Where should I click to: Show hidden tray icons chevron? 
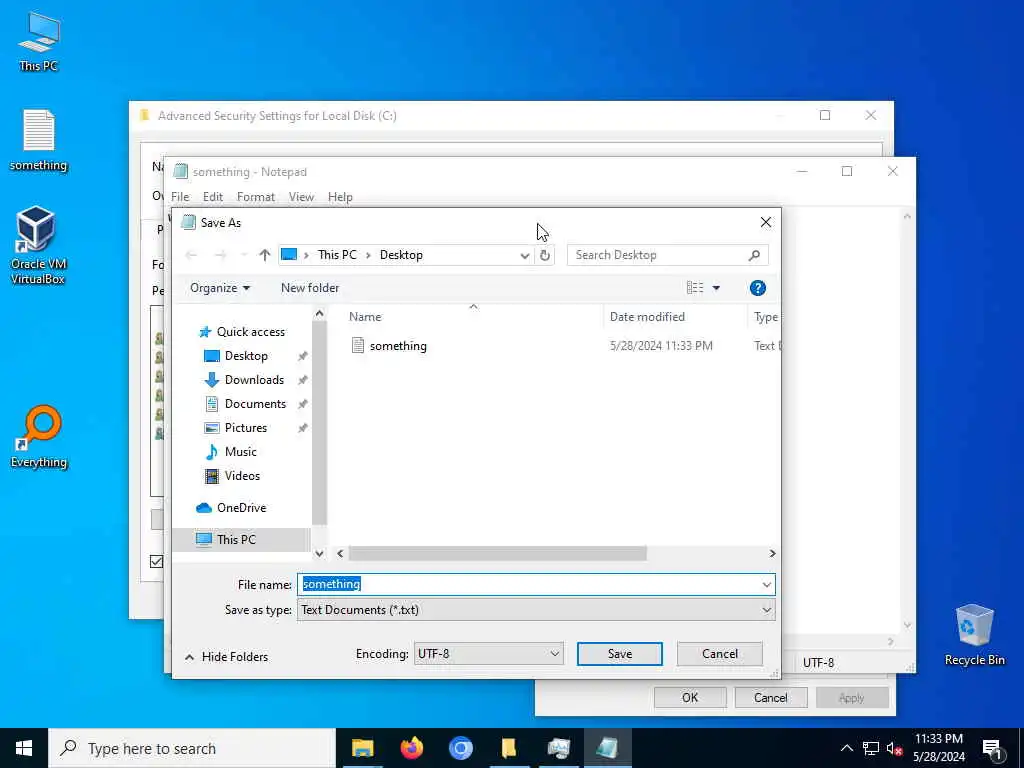pos(846,749)
